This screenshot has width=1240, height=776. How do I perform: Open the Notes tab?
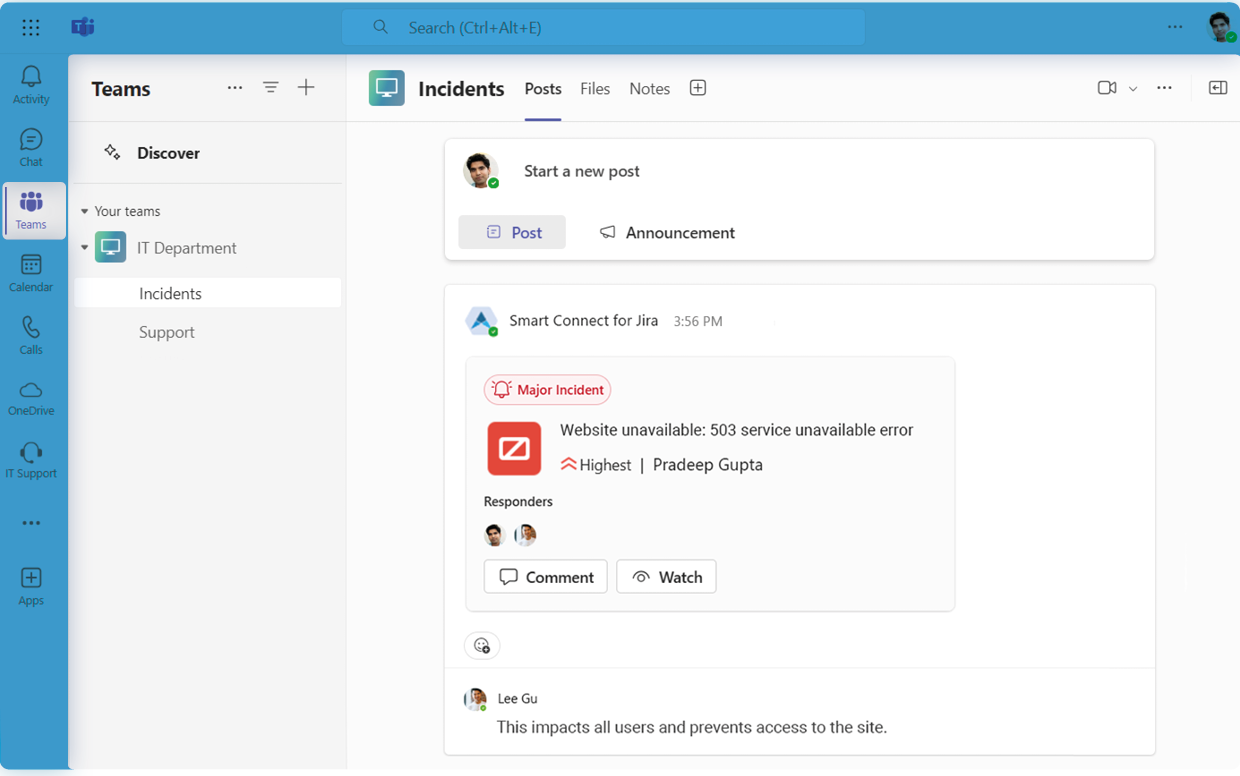point(649,89)
